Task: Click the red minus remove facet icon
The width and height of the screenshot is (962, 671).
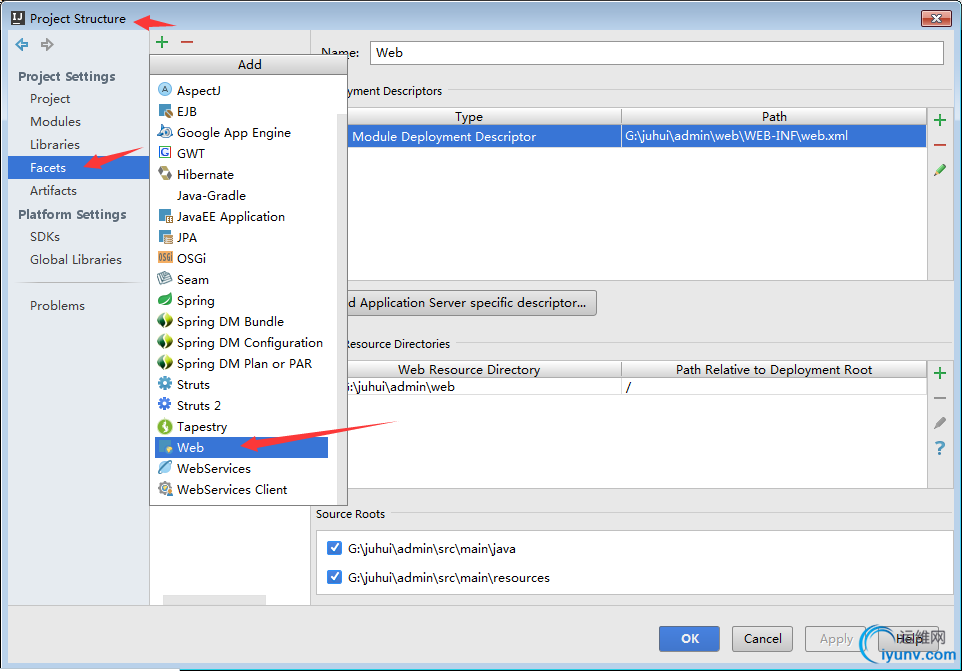Action: click(187, 42)
